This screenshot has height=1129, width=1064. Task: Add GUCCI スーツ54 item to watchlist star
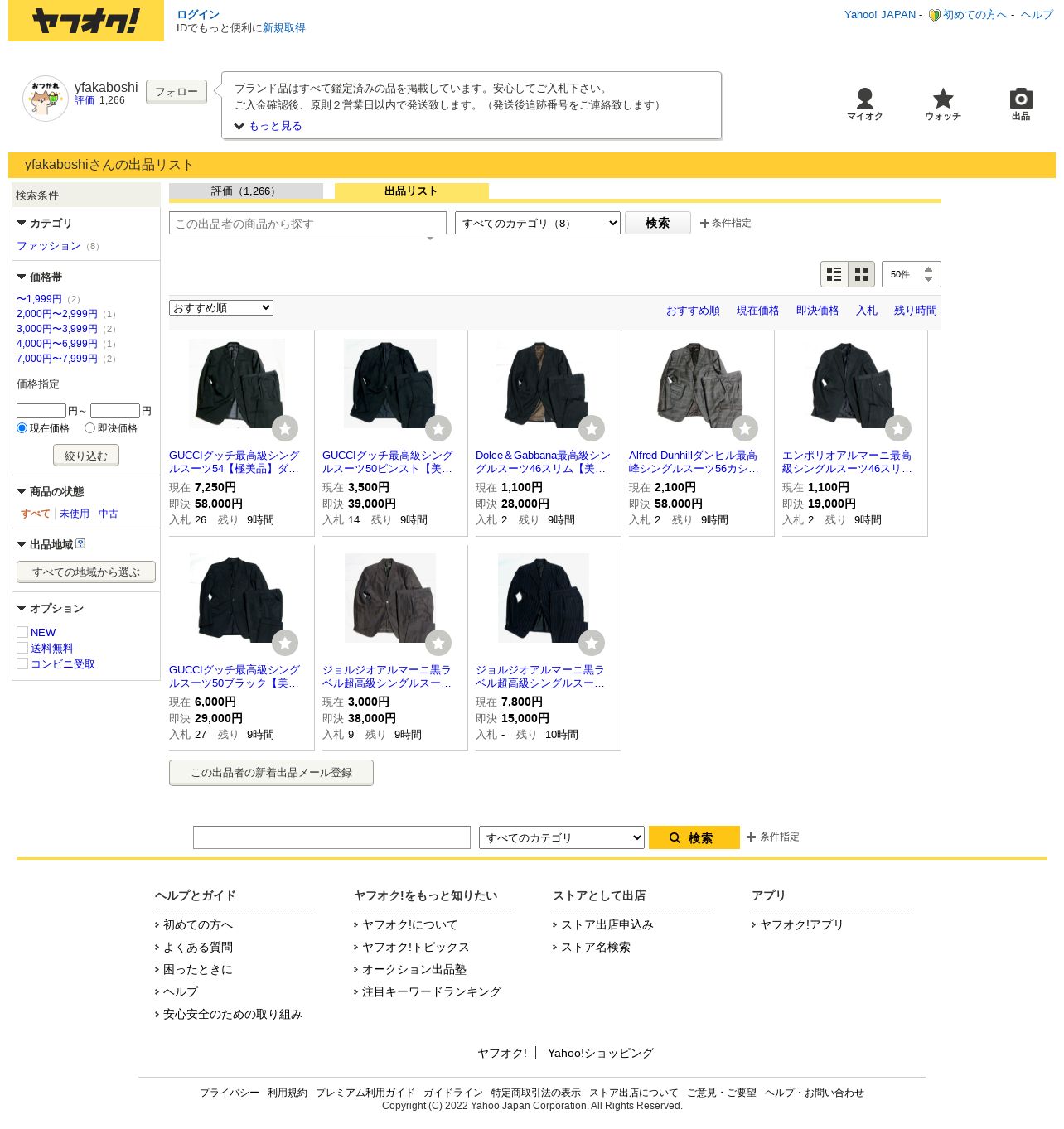(285, 428)
